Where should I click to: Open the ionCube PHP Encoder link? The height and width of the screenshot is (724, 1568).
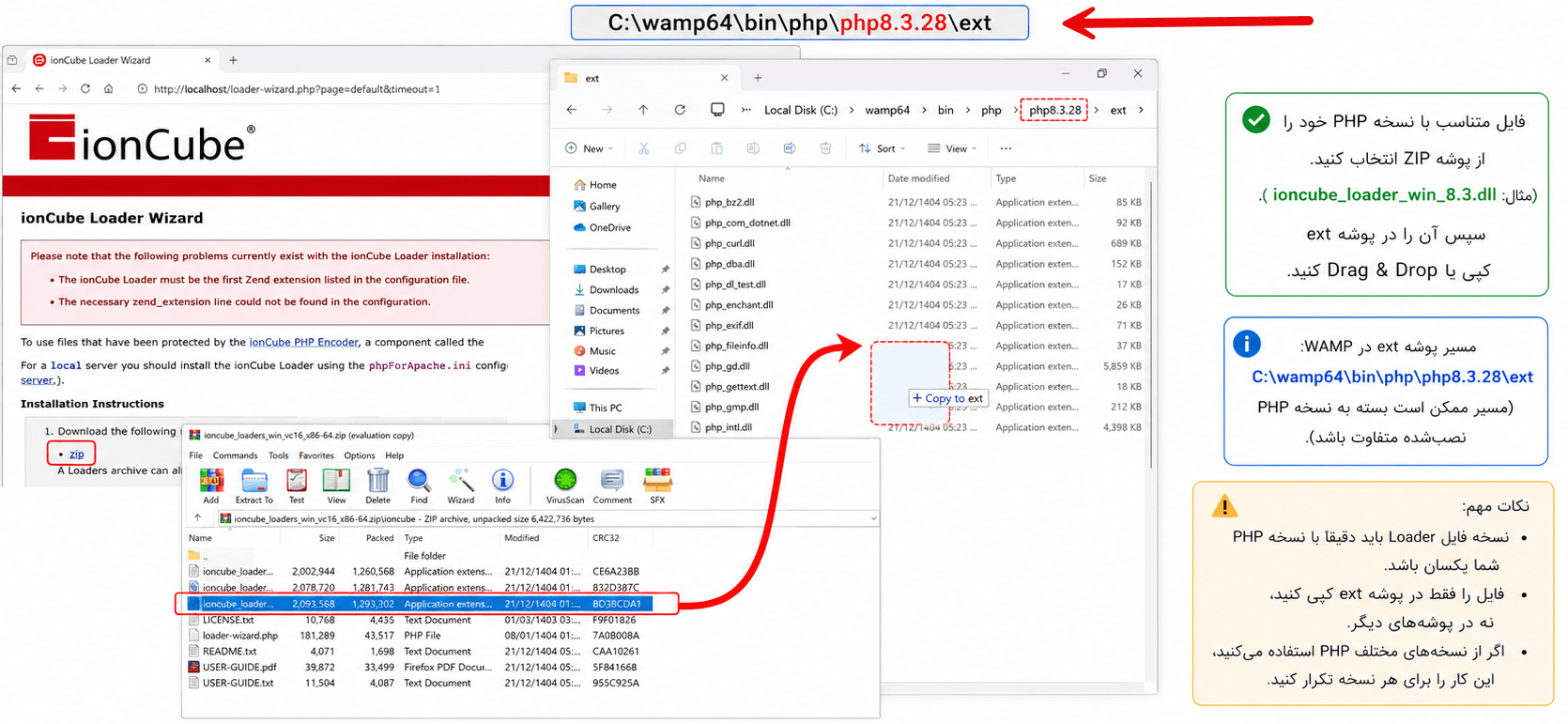coord(304,342)
